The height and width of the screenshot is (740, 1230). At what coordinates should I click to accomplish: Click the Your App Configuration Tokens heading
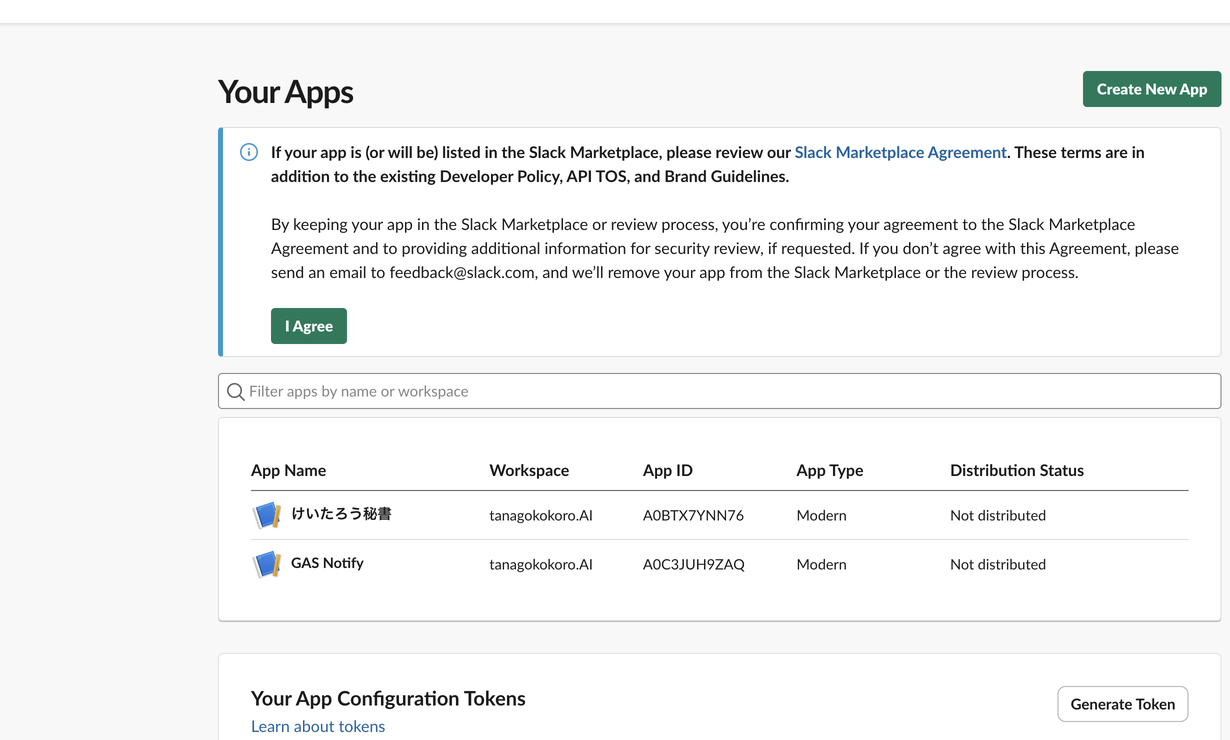pos(388,698)
